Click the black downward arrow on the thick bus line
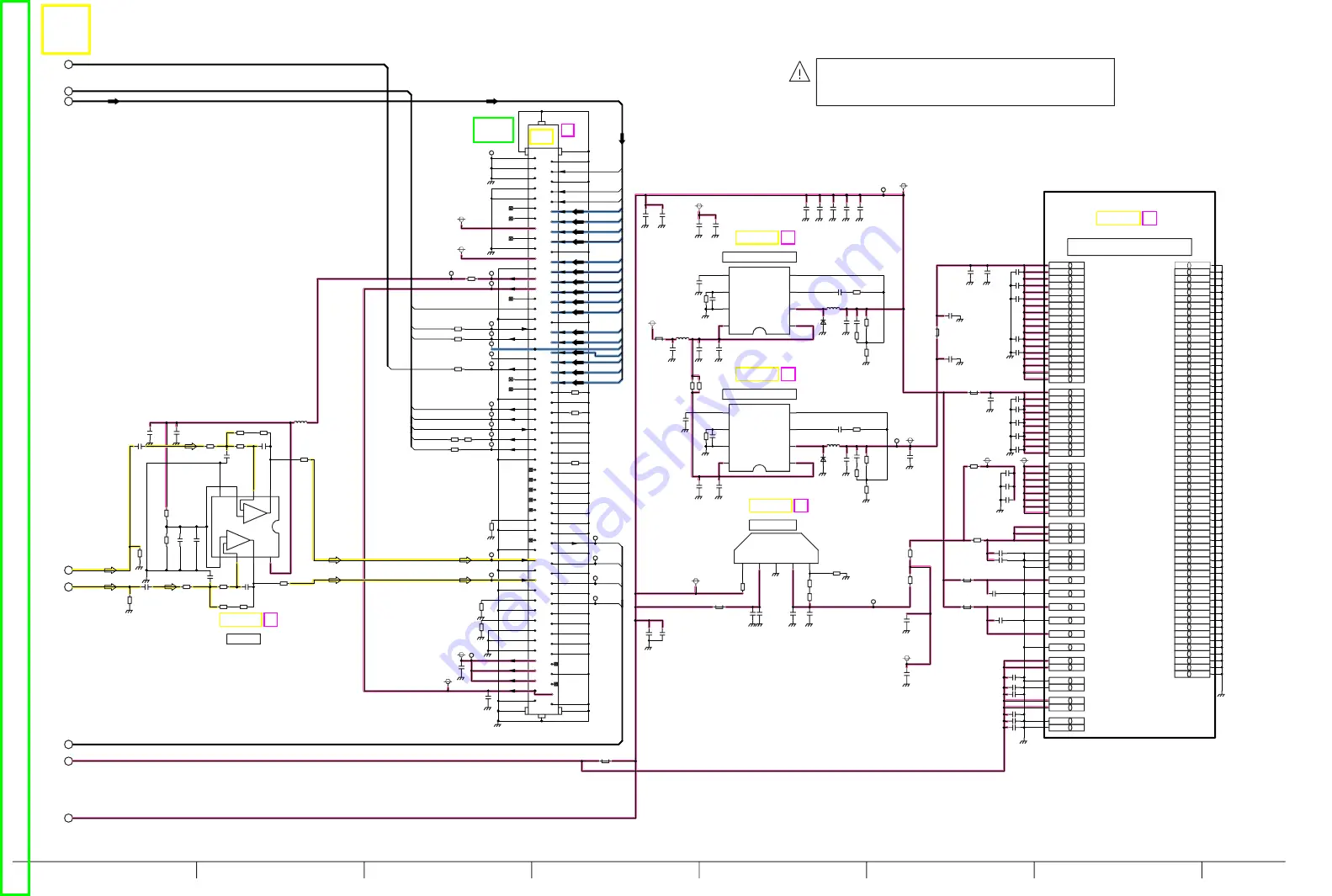The width and height of the screenshot is (1332, 896). click(622, 139)
